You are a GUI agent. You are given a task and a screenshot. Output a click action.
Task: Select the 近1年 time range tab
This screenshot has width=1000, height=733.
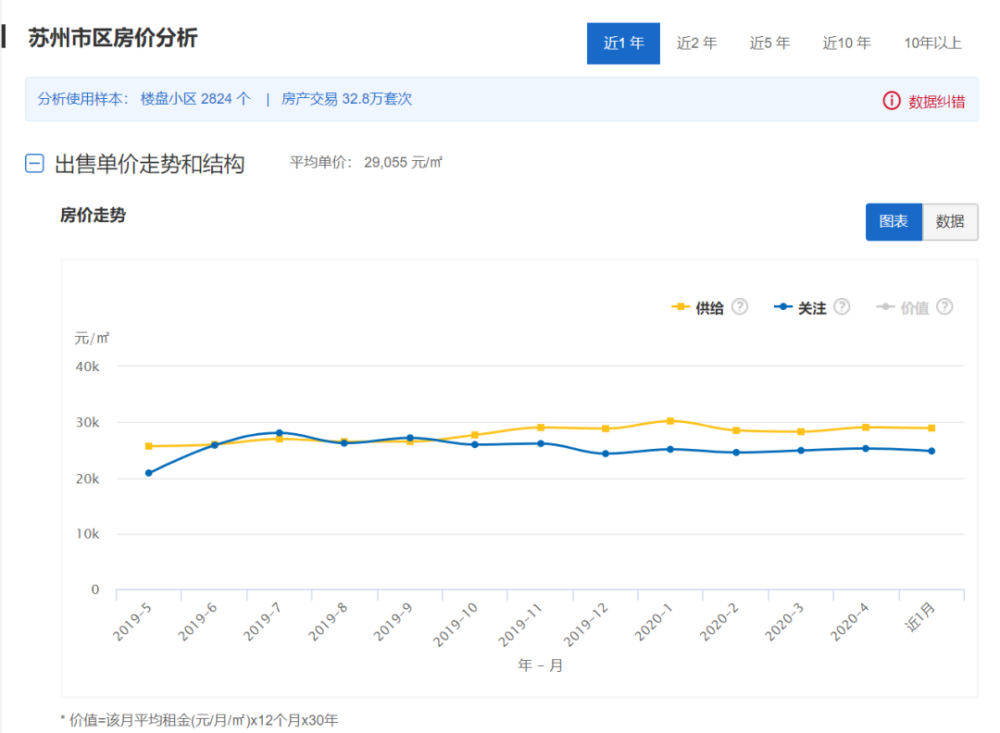(x=623, y=43)
